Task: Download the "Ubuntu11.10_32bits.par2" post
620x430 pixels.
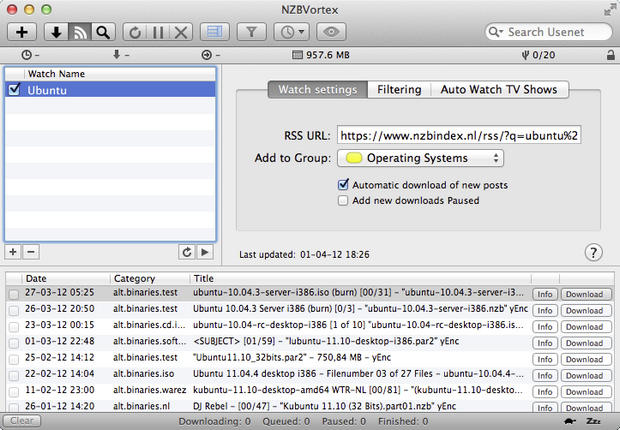Action: pos(584,359)
